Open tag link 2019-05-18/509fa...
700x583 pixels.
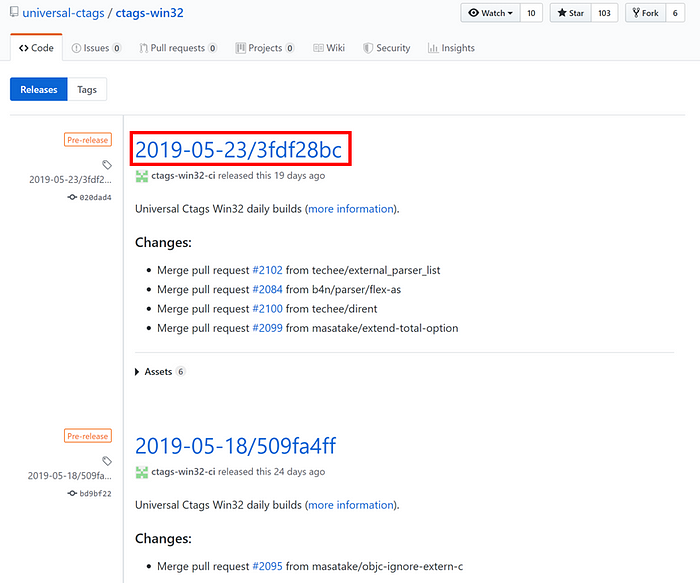click(x=70, y=475)
